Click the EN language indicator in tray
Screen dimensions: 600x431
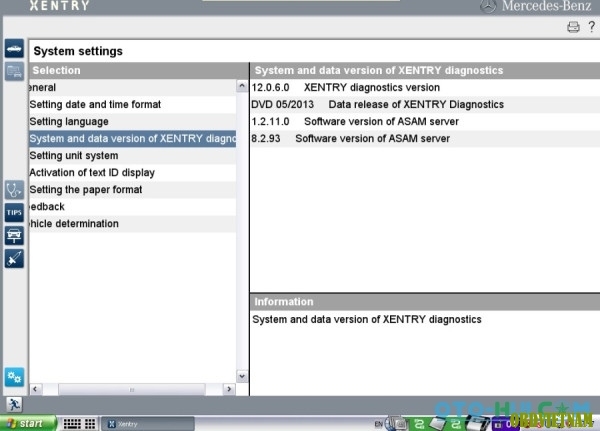tap(378, 424)
